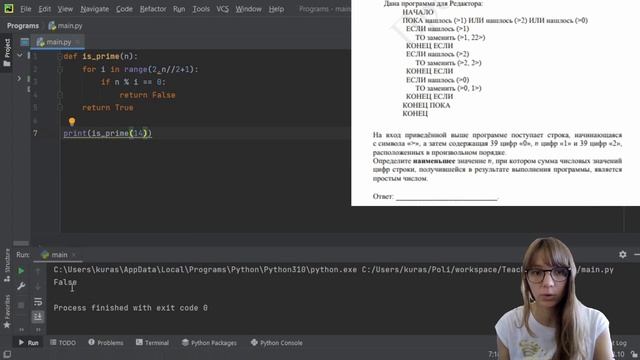Viewport: 640px width, 360px height.
Task: Open the Python Packages tab
Action: click(209, 342)
